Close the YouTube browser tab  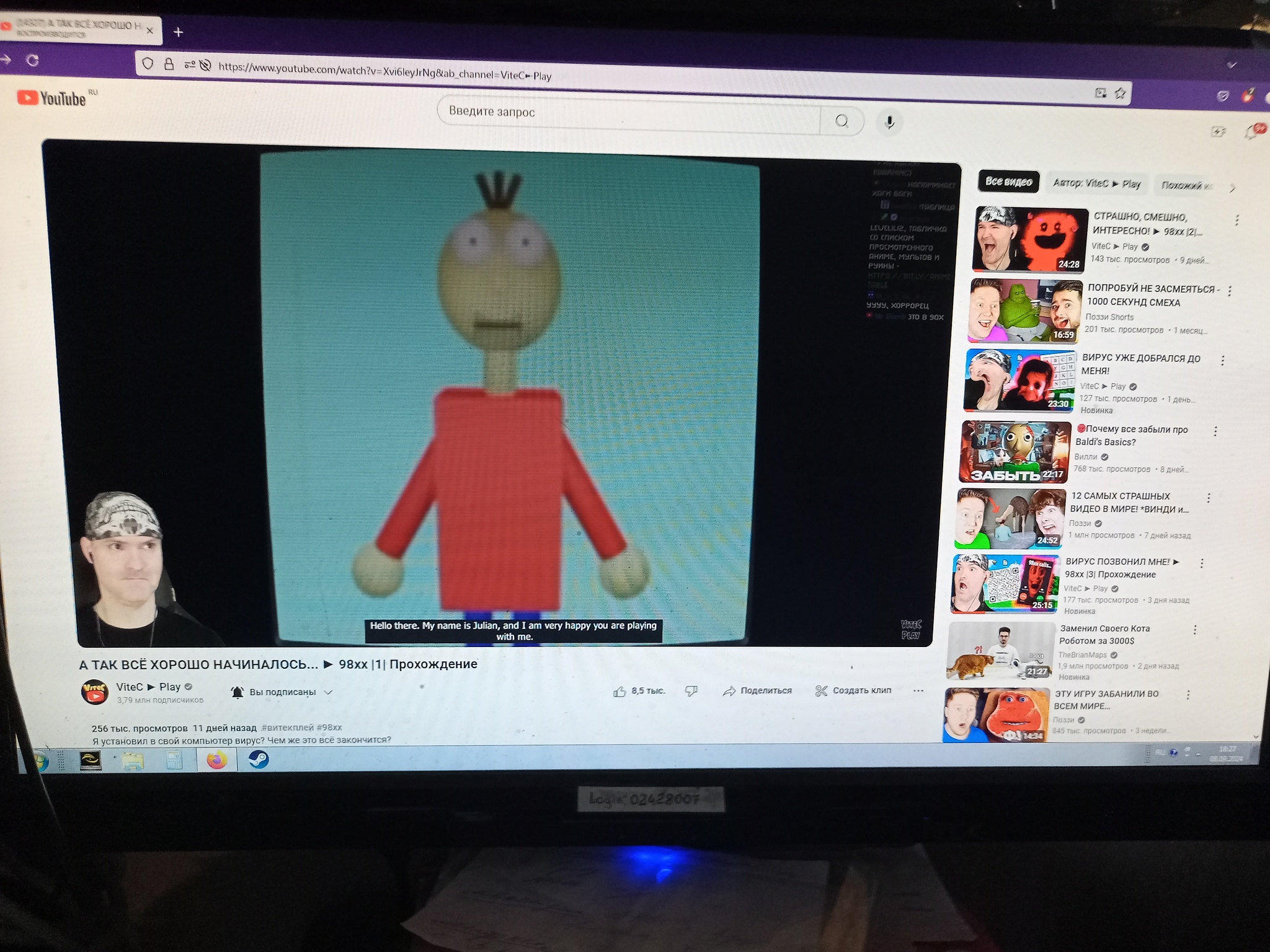149,30
